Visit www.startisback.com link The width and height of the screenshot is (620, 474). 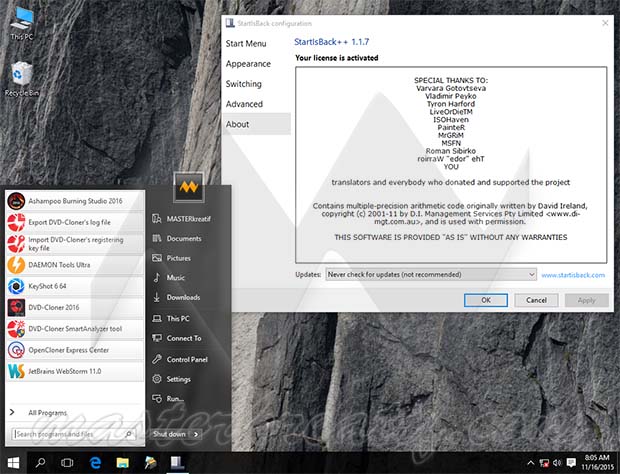[x=573, y=275]
